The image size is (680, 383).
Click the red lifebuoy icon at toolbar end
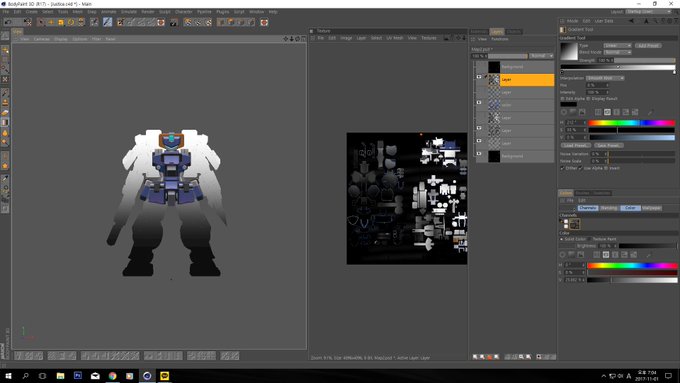(x=264, y=22)
